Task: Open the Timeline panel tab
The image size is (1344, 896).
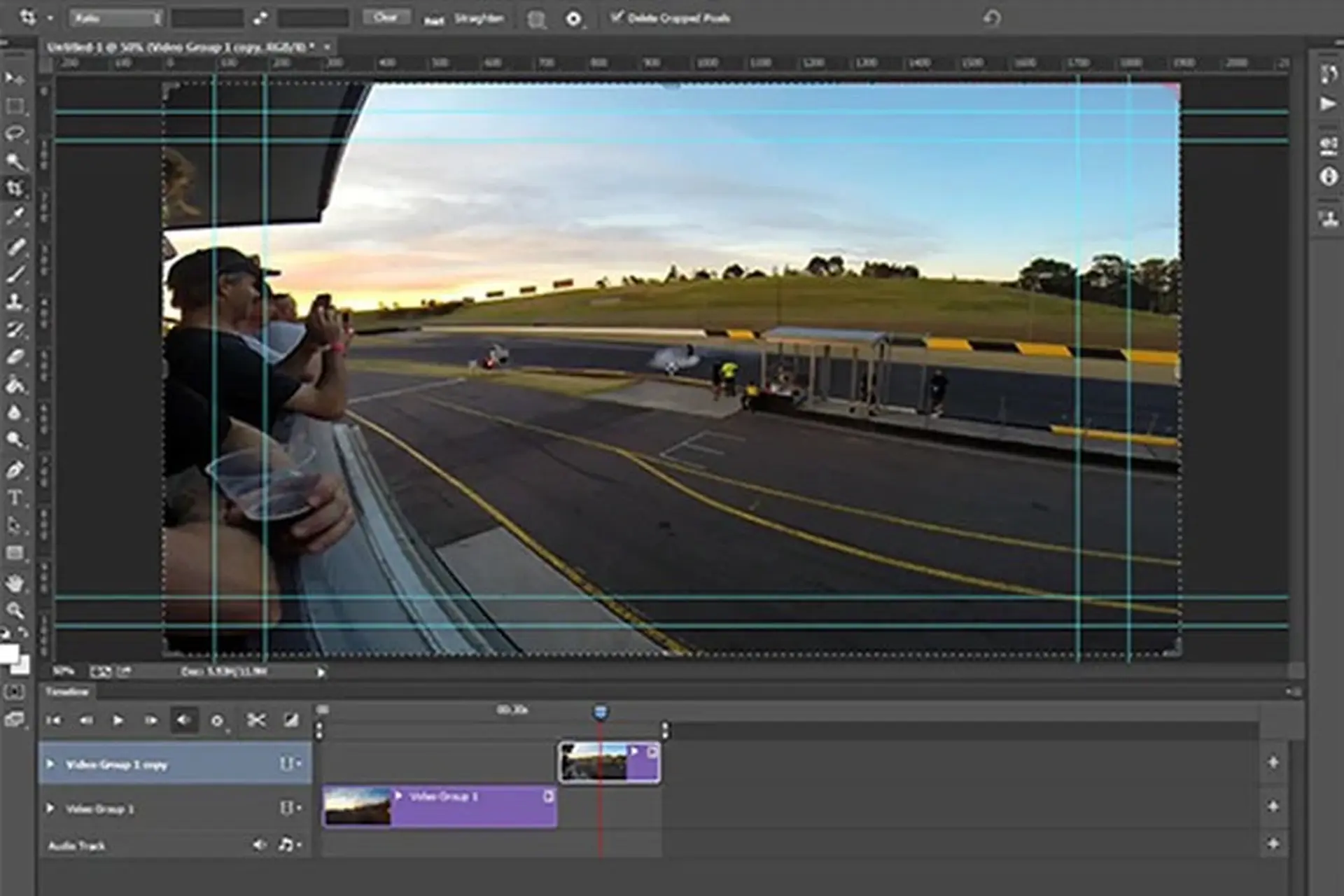Action: click(67, 692)
